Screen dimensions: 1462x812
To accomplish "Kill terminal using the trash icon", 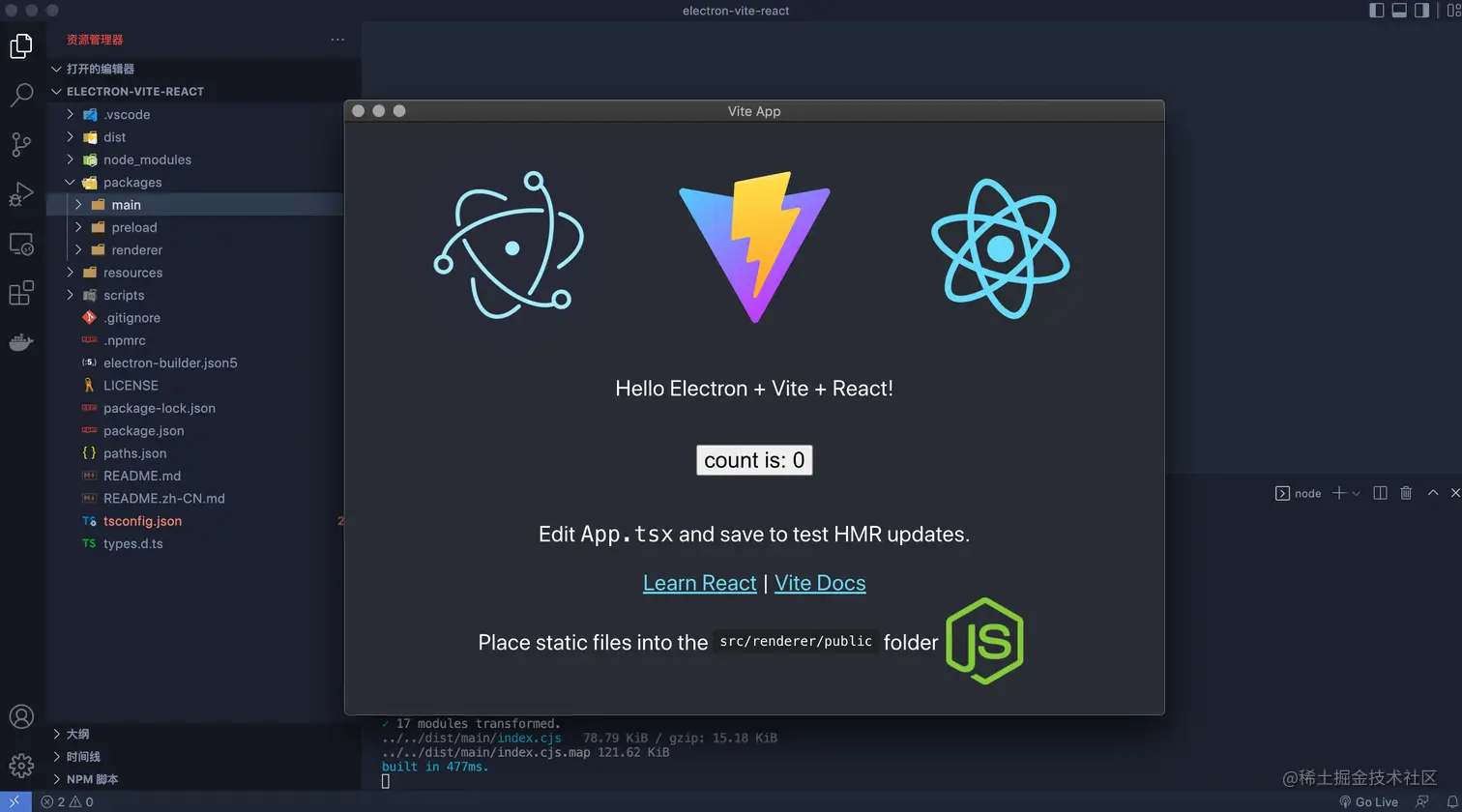I will pyautogui.click(x=1406, y=493).
